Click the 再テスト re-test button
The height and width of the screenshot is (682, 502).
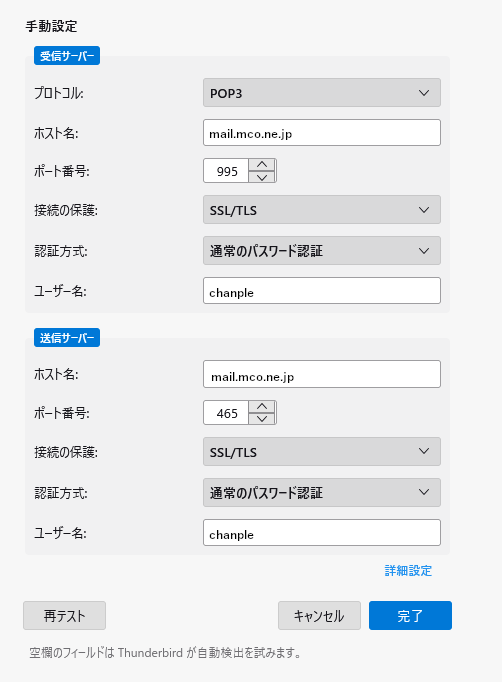[64, 615]
